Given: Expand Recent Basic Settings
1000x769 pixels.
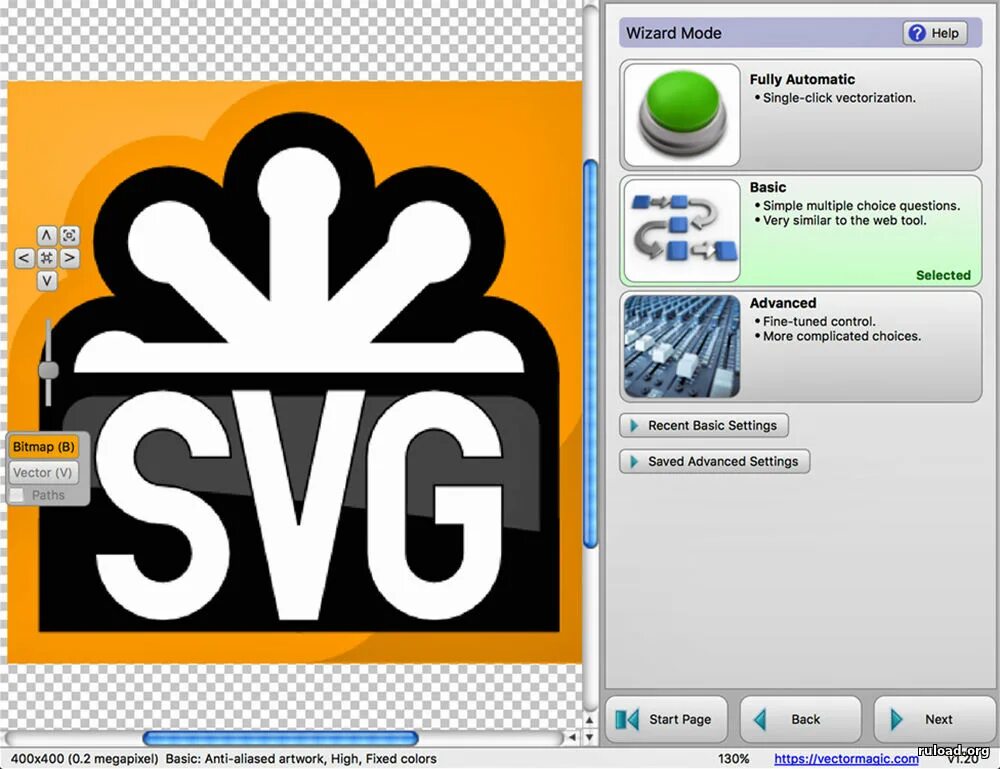Looking at the screenshot, I should pyautogui.click(x=703, y=425).
